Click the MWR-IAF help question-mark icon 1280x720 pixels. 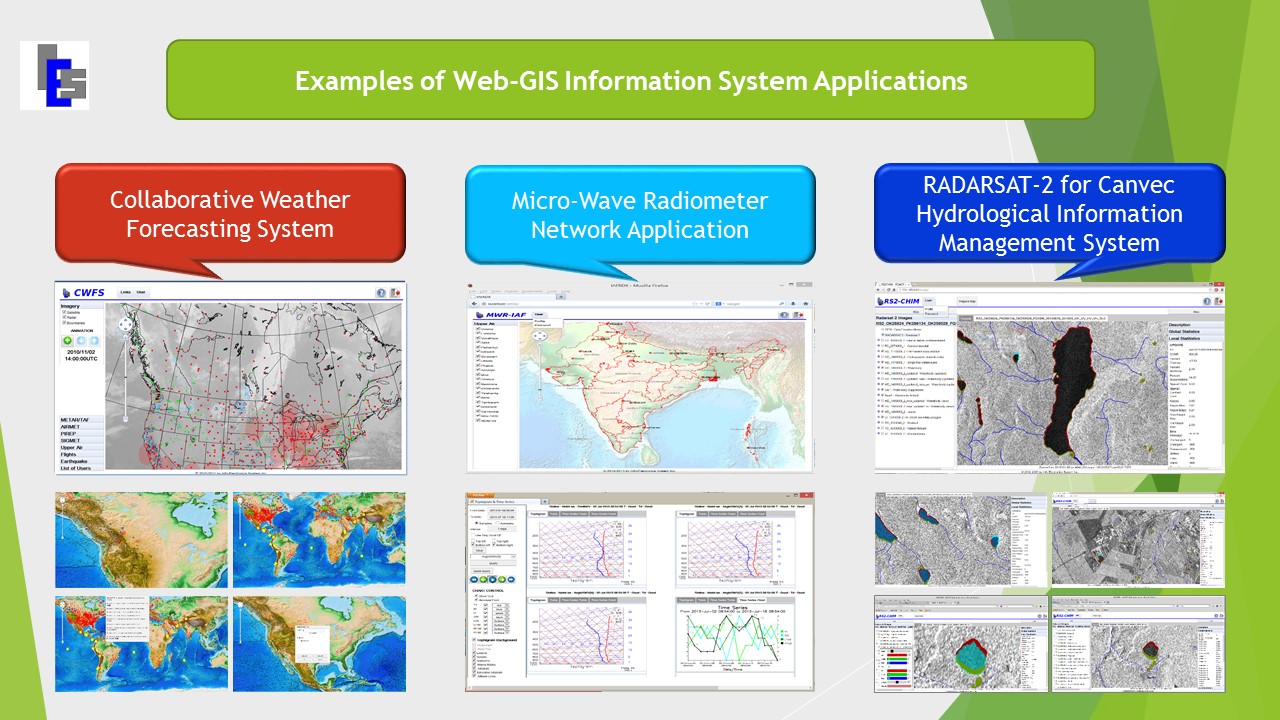tap(785, 315)
